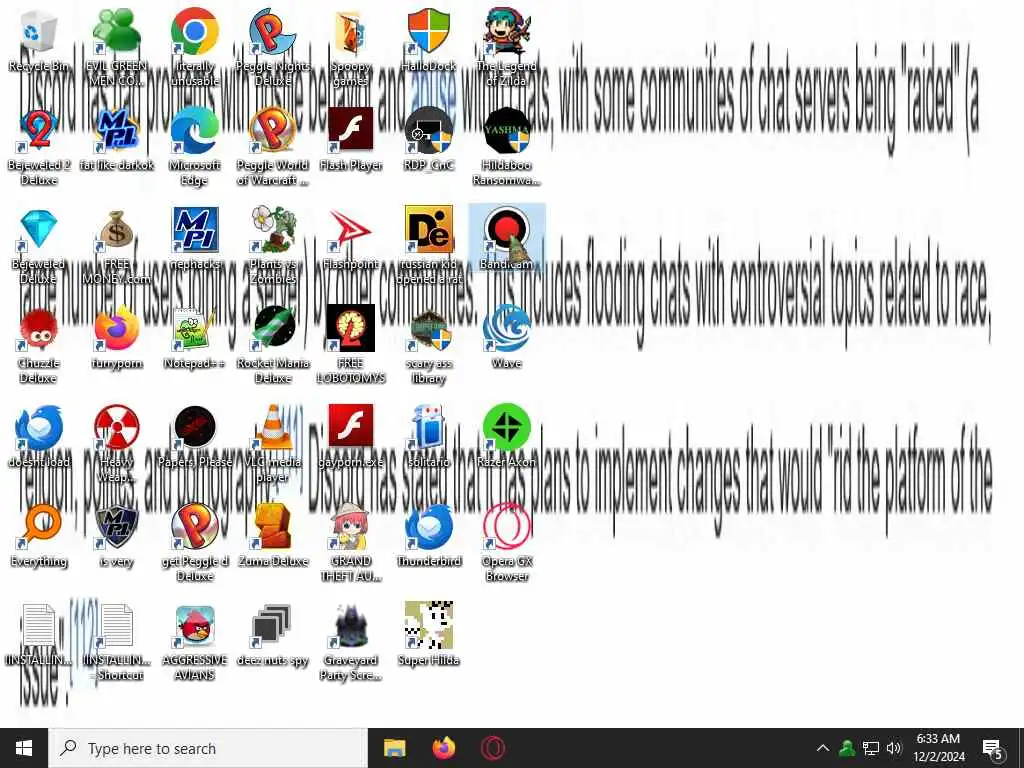Click the is very MPI shield icon
Screen dimensions: 1024x768
click(116, 528)
